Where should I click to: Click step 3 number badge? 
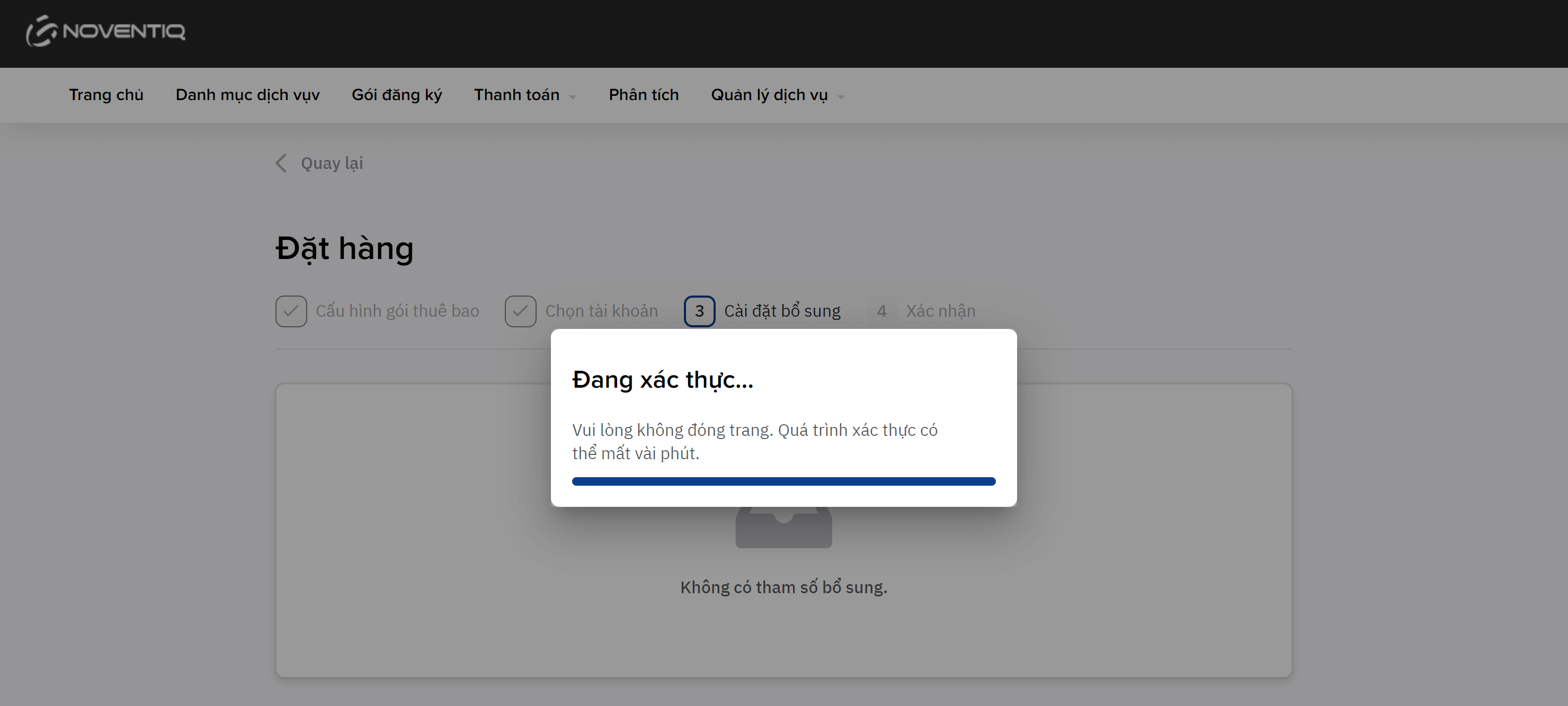(x=699, y=311)
